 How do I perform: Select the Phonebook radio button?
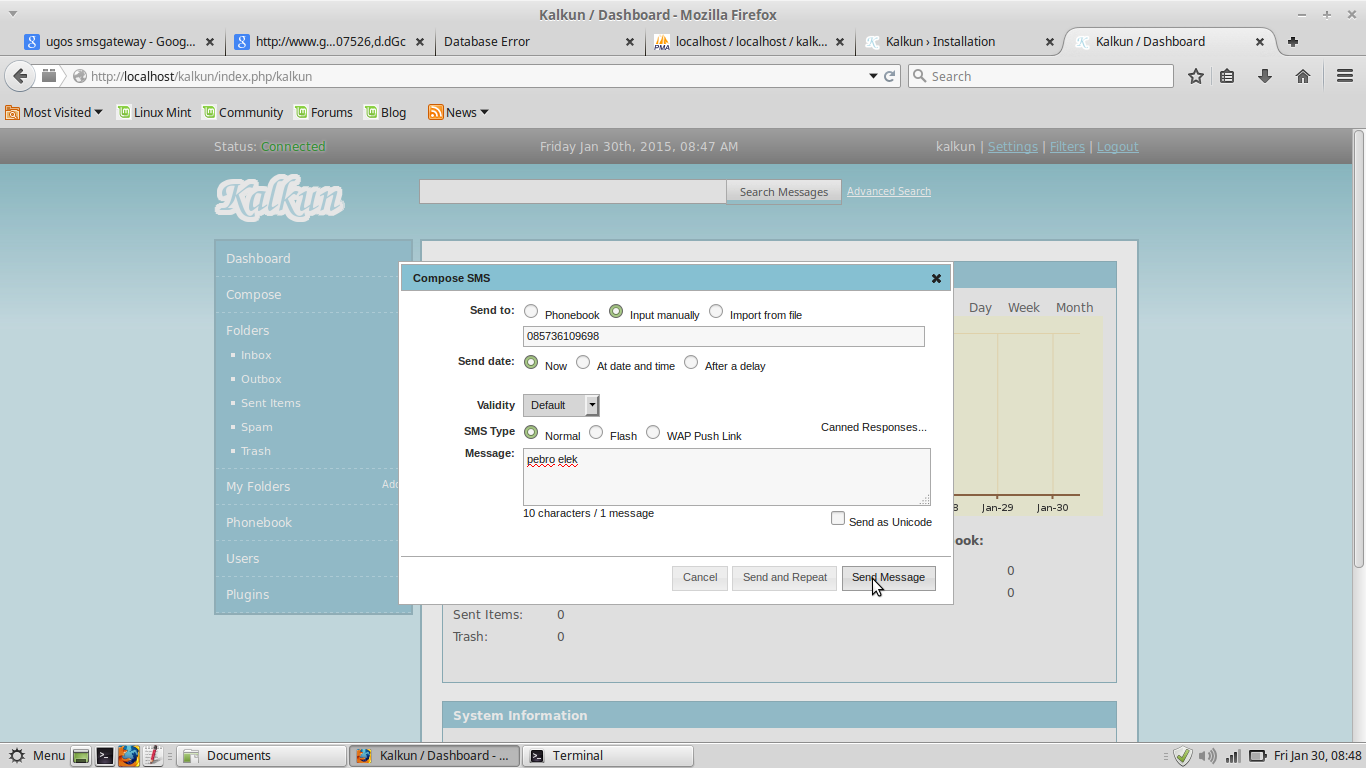(x=531, y=312)
